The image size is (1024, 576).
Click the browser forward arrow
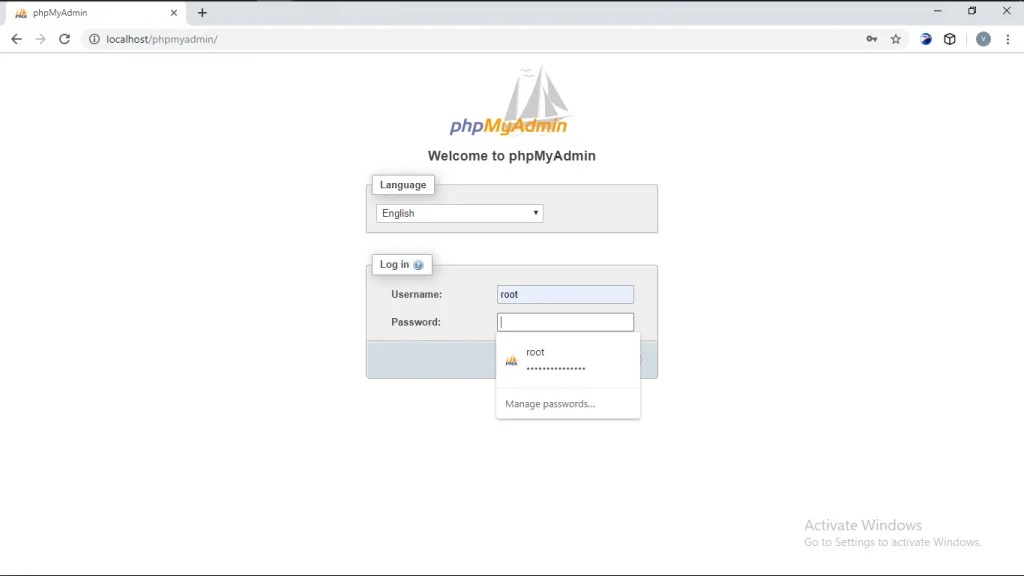pyautogui.click(x=40, y=39)
